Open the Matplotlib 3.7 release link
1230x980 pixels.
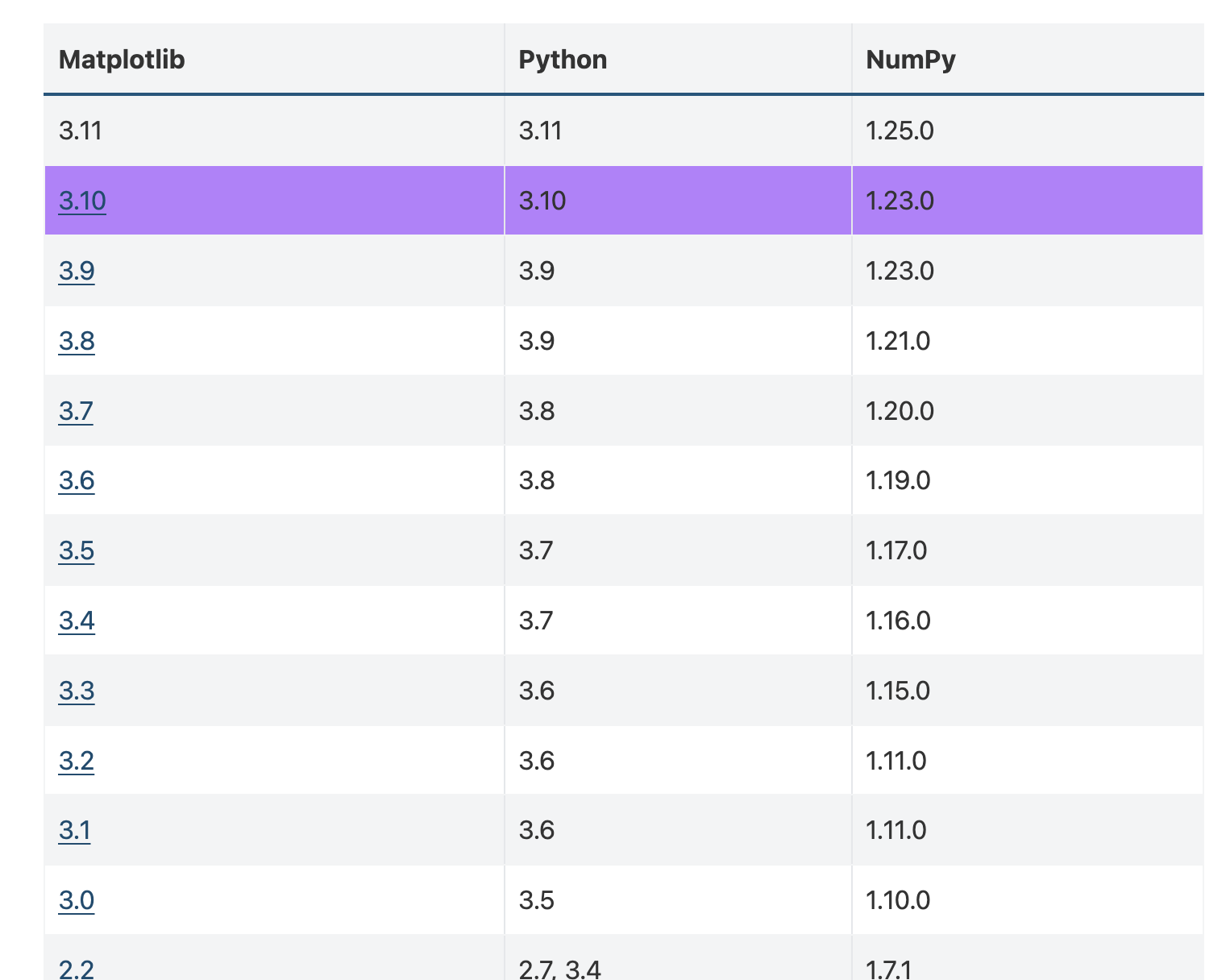pyautogui.click(x=76, y=410)
